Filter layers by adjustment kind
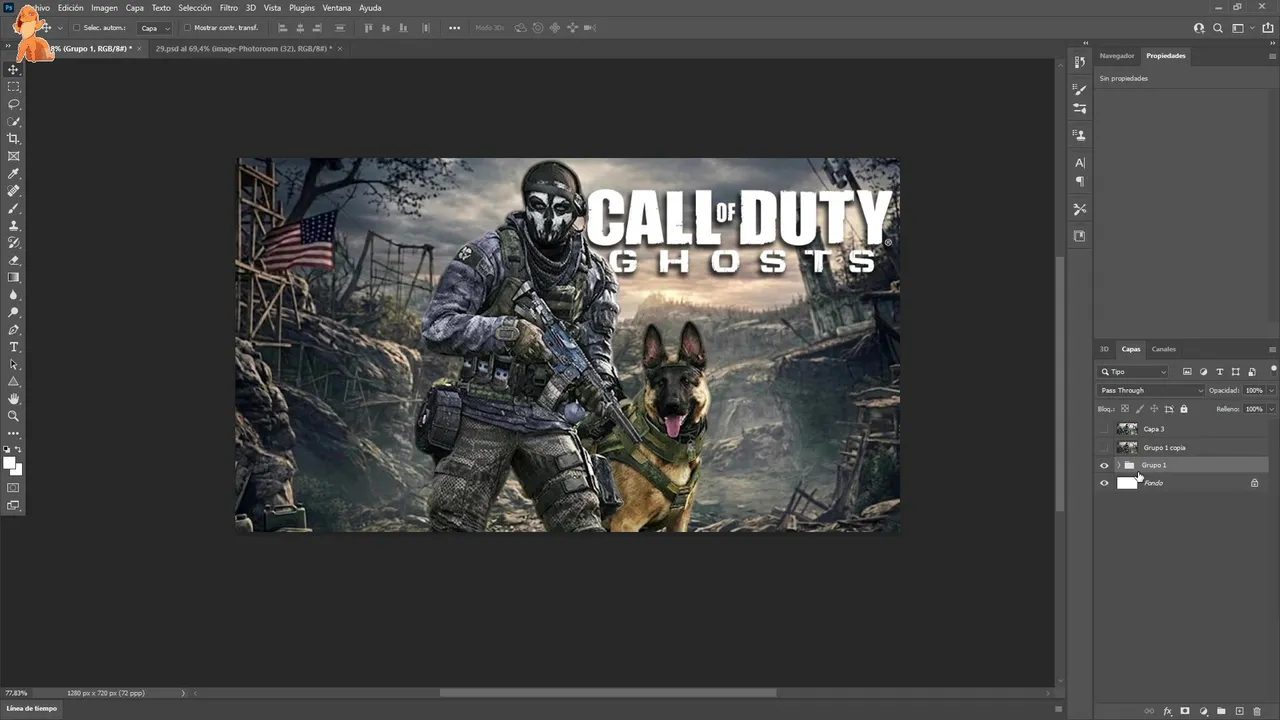Image resolution: width=1280 pixels, height=720 pixels. point(1203,372)
